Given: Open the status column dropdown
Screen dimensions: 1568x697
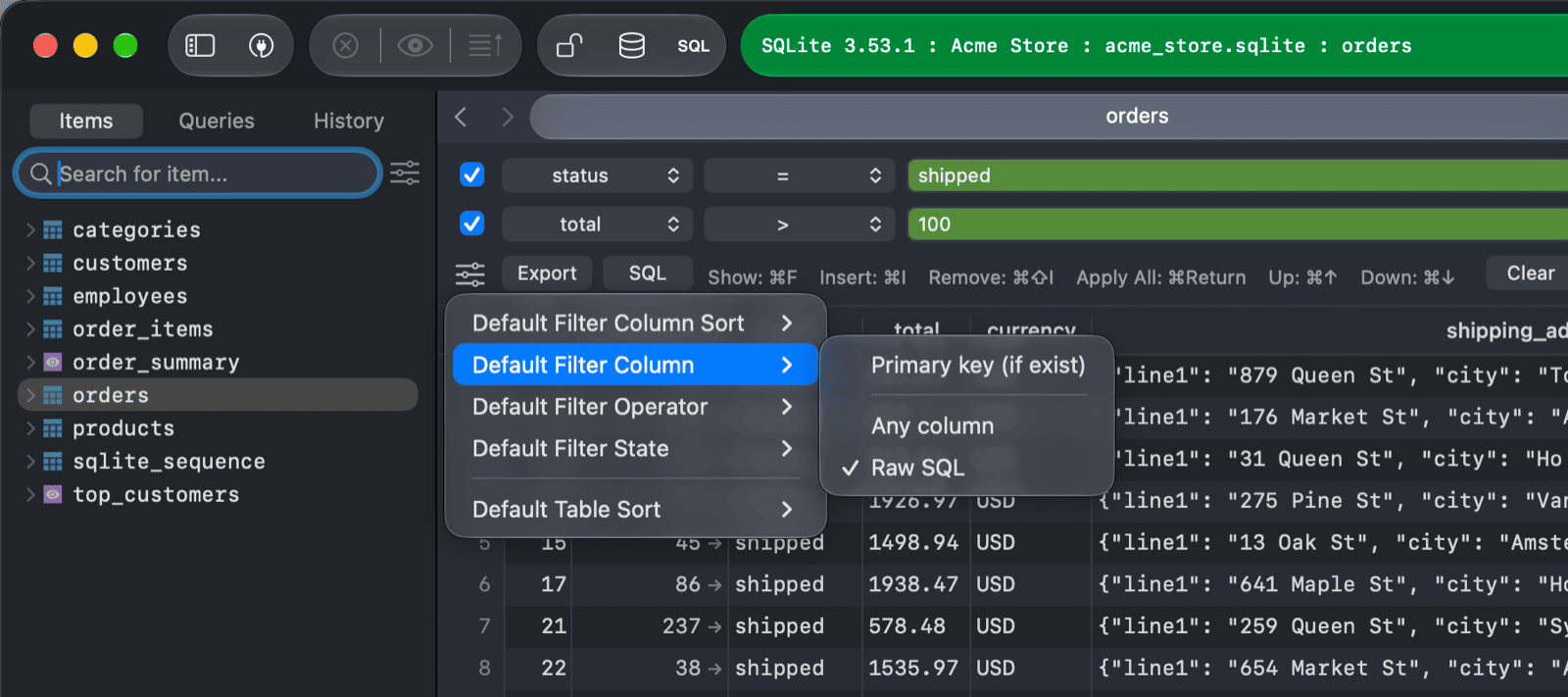Looking at the screenshot, I should [598, 175].
